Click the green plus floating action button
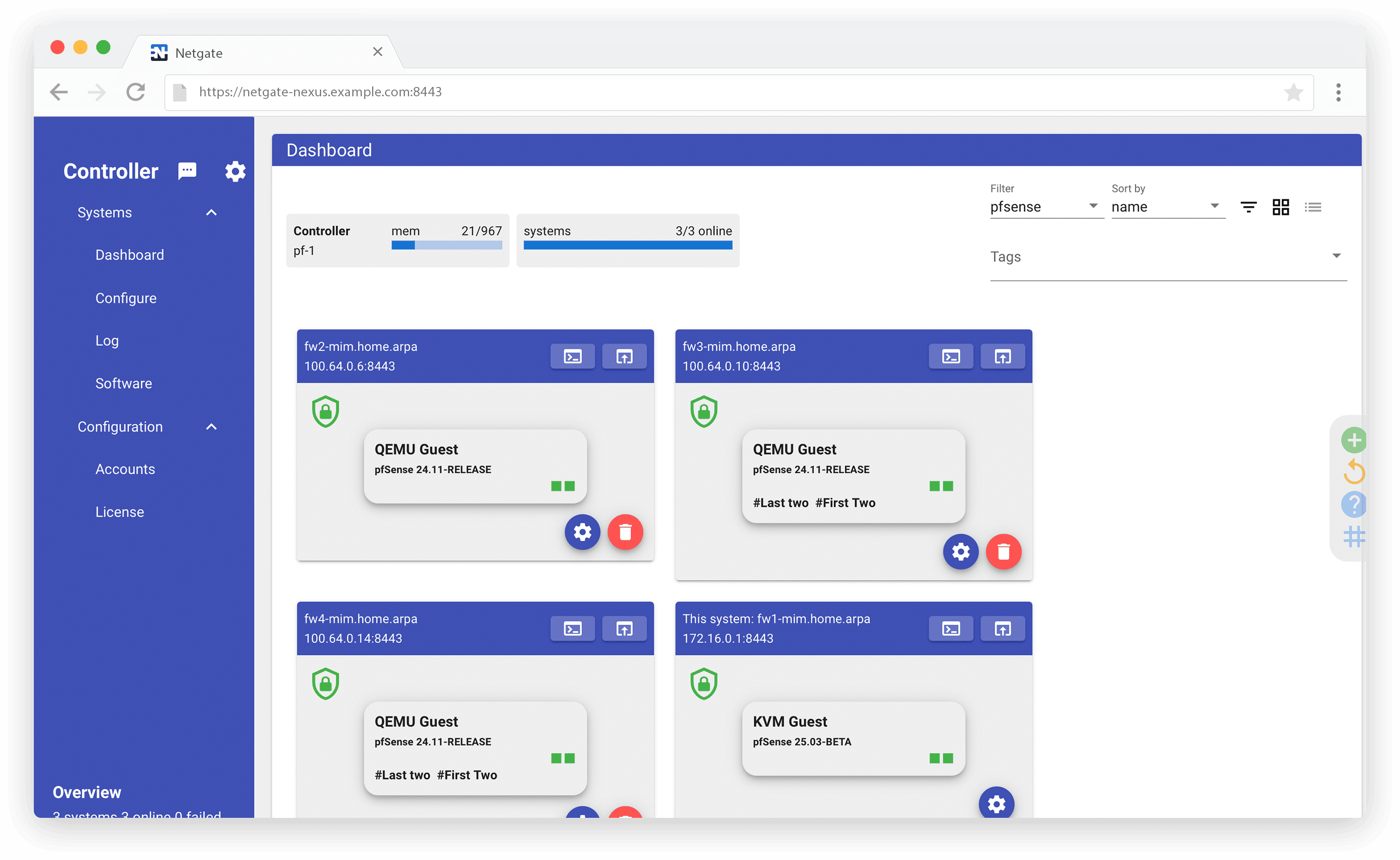Viewport: 1400px width, 860px height. 1354,439
